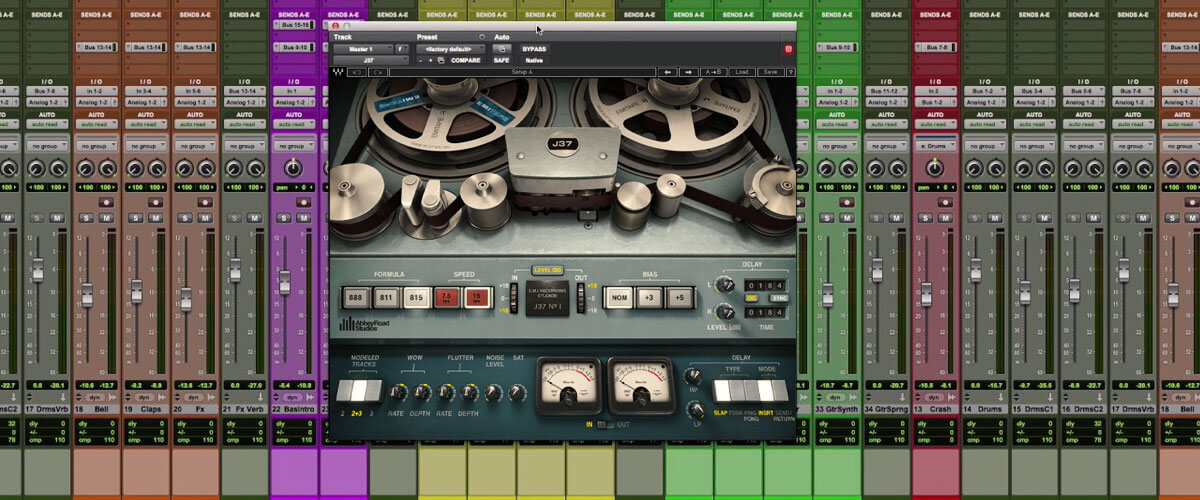Click the Waves logo in J37 toolbar
Image resolution: width=1200 pixels, height=500 pixels.
pyautogui.click(x=337, y=72)
